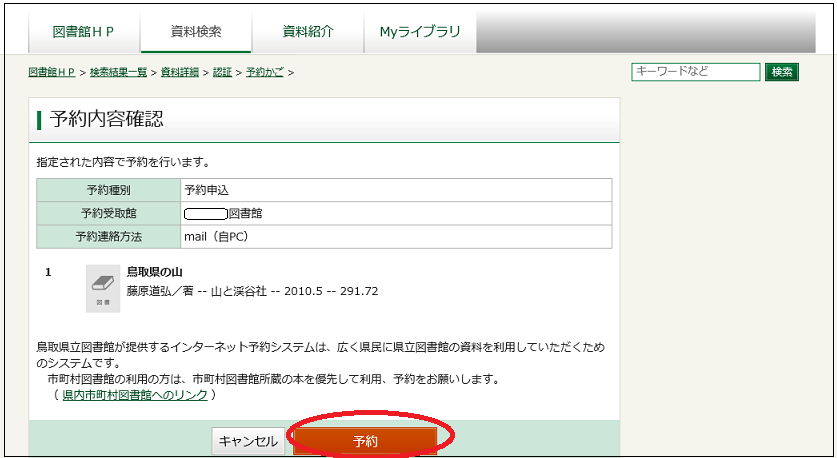Screen dimensions: 837x458
Task: Open the 資料詳細 breadcrumb link
Action: [180, 72]
